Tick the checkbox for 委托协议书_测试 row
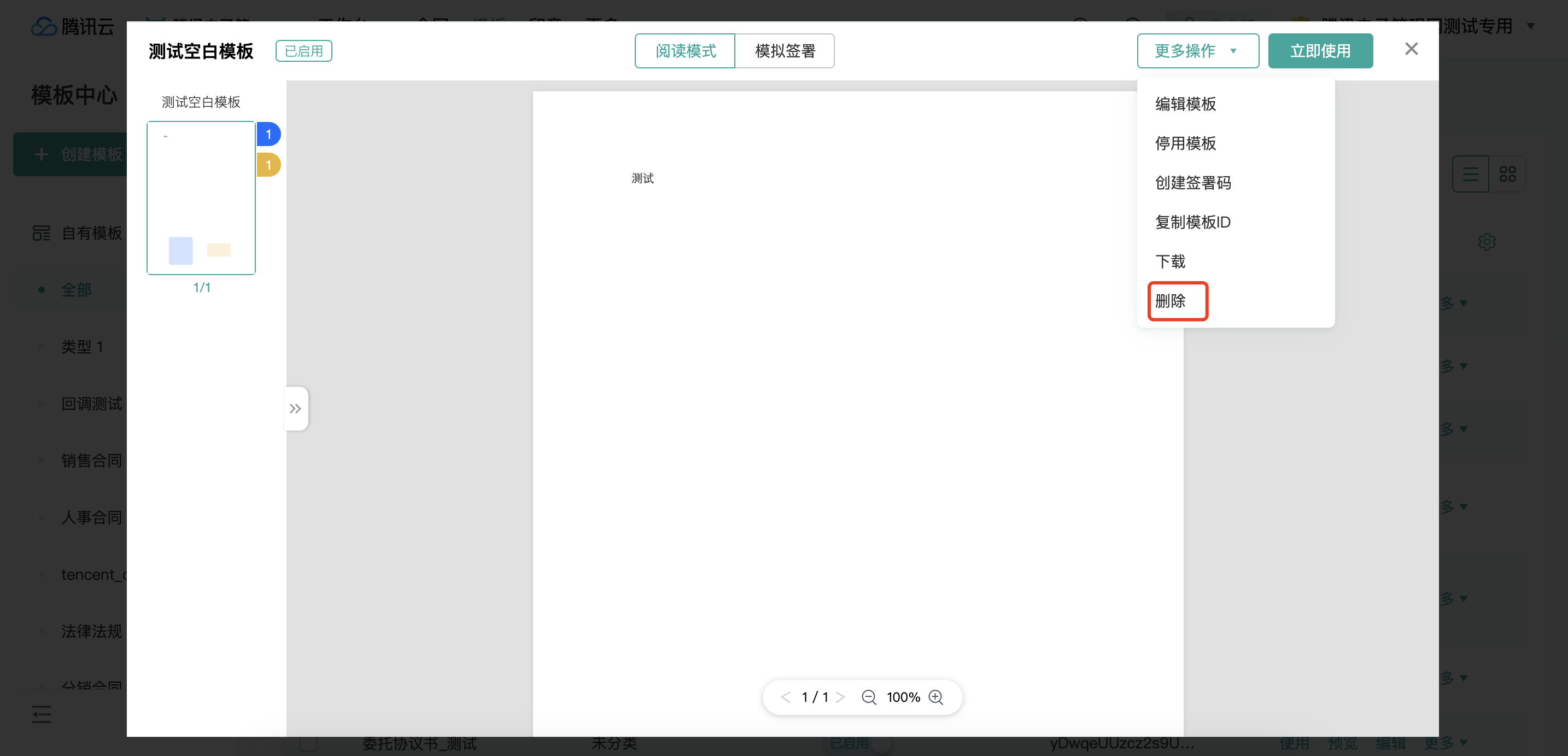1568x756 pixels. click(x=308, y=743)
